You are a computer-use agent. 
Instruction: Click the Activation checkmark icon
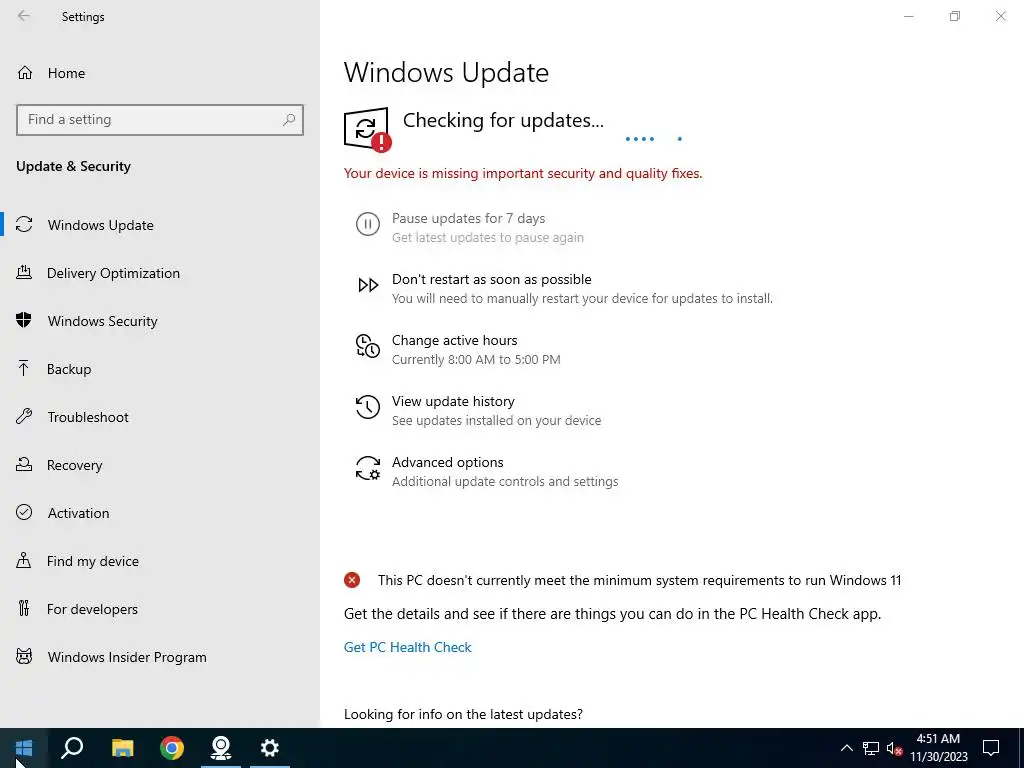pos(24,513)
